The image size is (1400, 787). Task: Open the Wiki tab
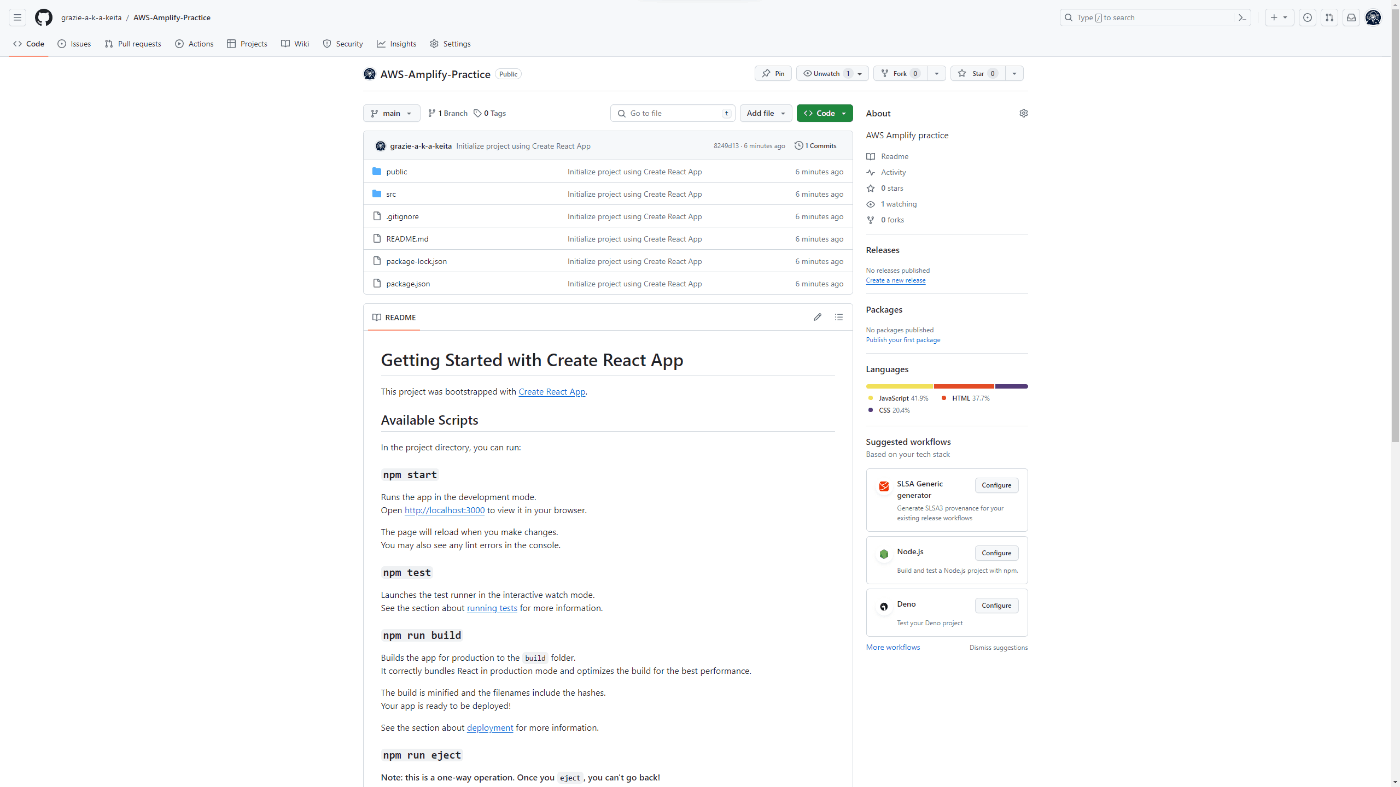coord(295,44)
